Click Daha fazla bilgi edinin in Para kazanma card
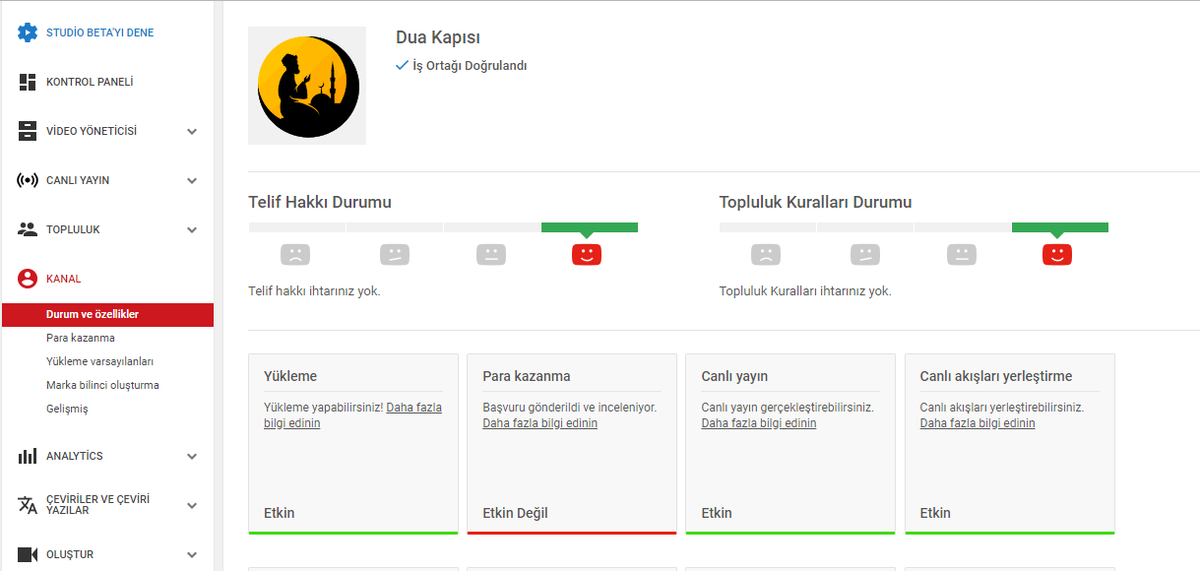 tap(540, 423)
